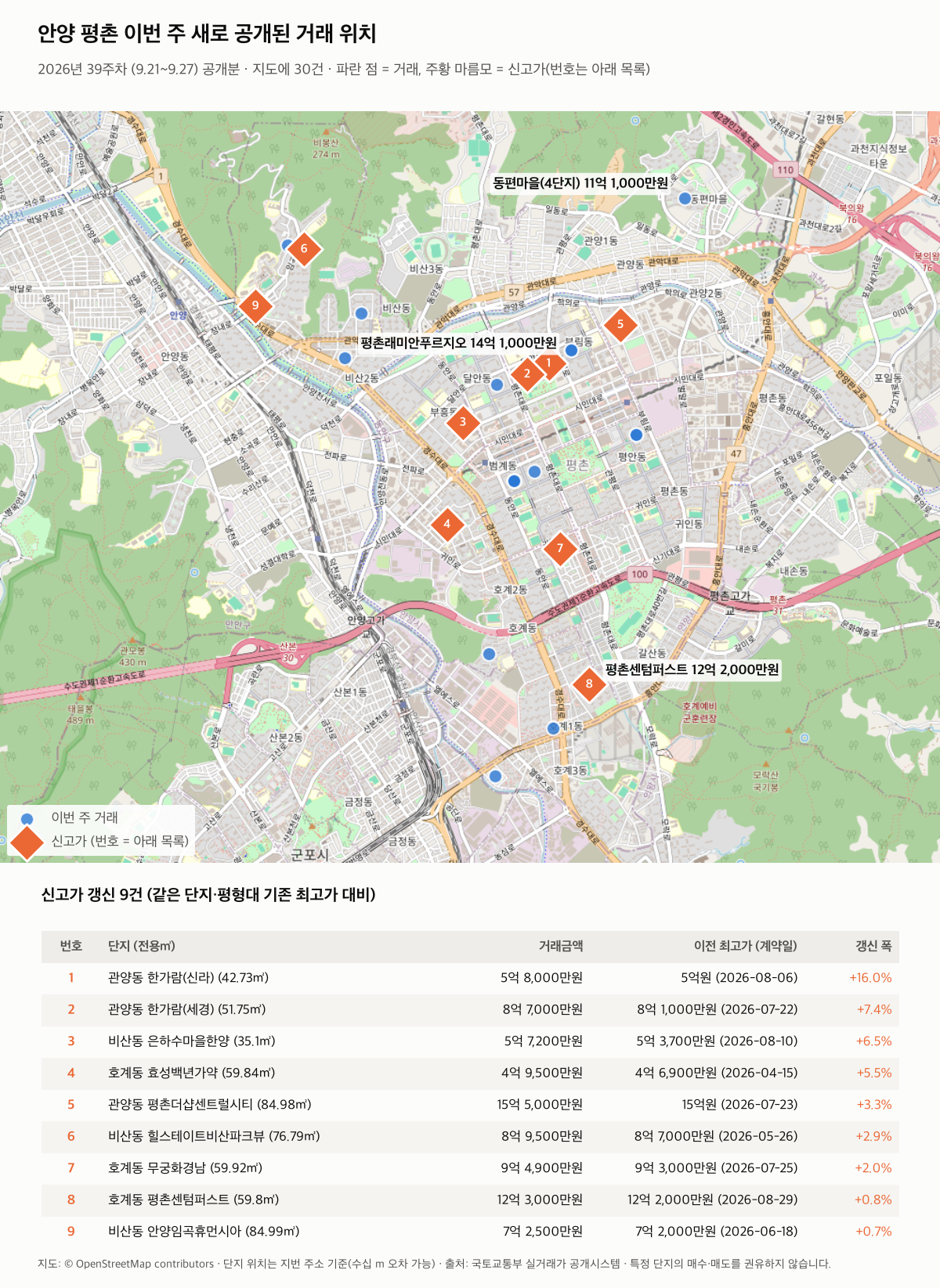Click the '47' road shield on the map

(736, 453)
